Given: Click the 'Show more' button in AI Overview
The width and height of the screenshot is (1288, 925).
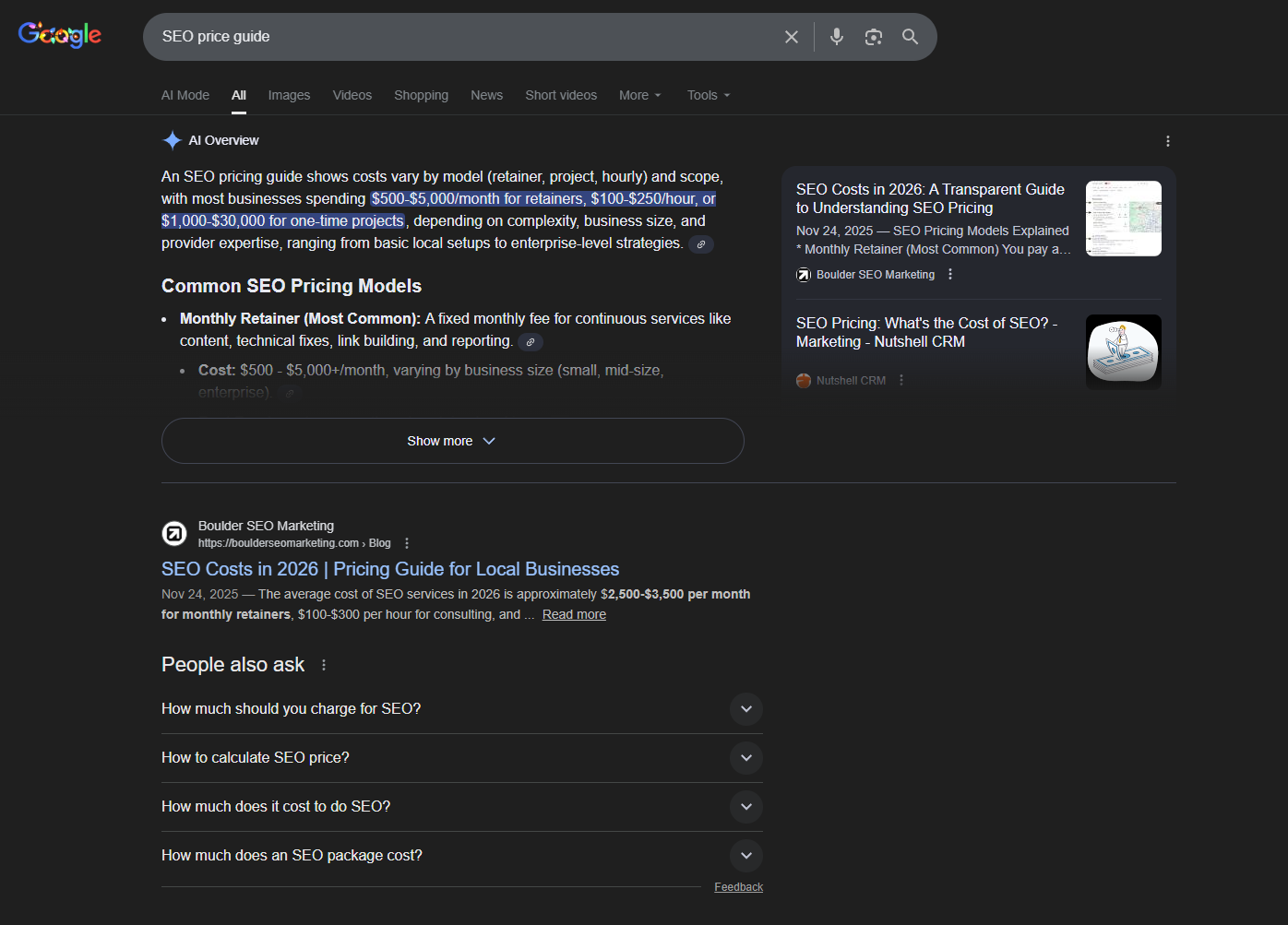Looking at the screenshot, I should click(x=452, y=441).
